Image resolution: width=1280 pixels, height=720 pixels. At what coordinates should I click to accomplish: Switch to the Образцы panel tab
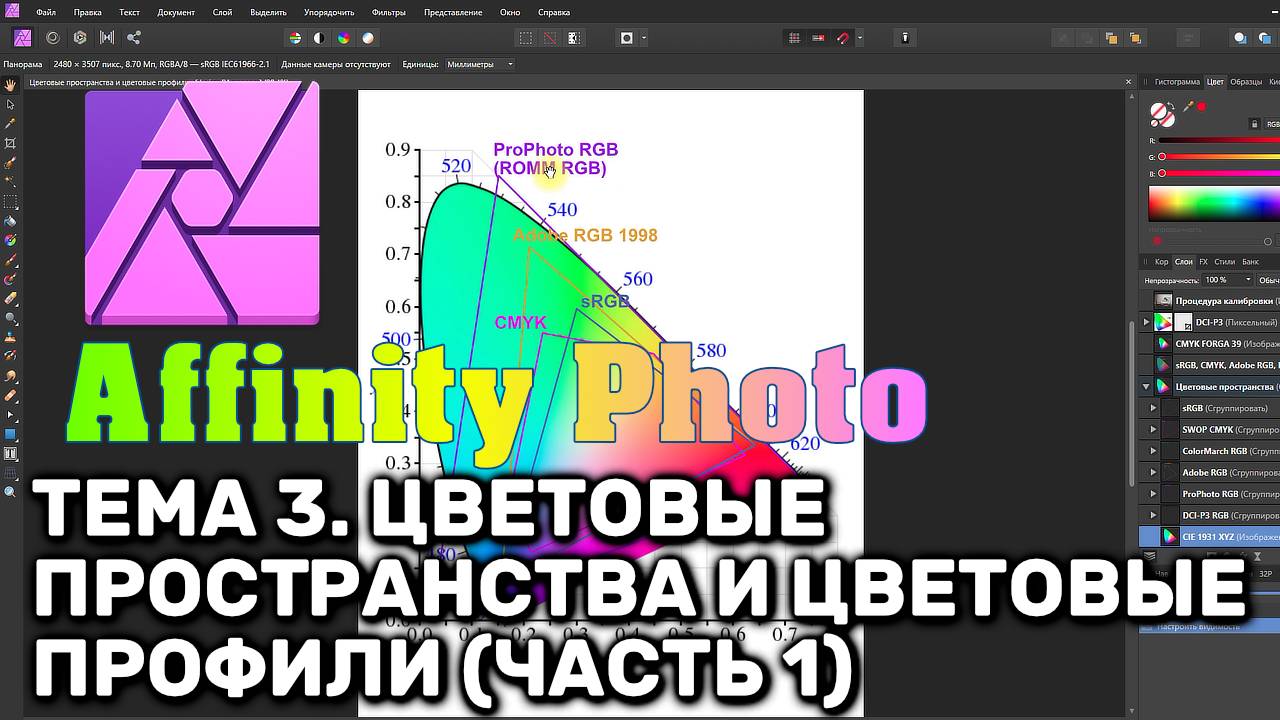pos(1246,82)
